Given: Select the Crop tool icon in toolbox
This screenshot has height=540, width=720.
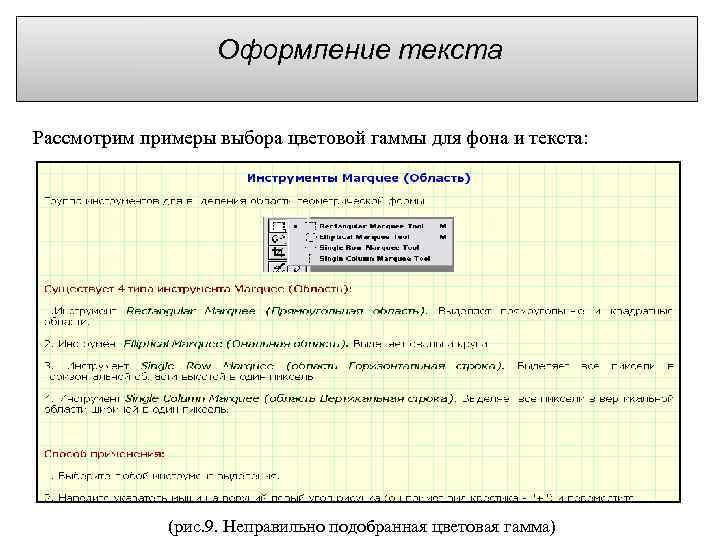Looking at the screenshot, I should (278, 252).
